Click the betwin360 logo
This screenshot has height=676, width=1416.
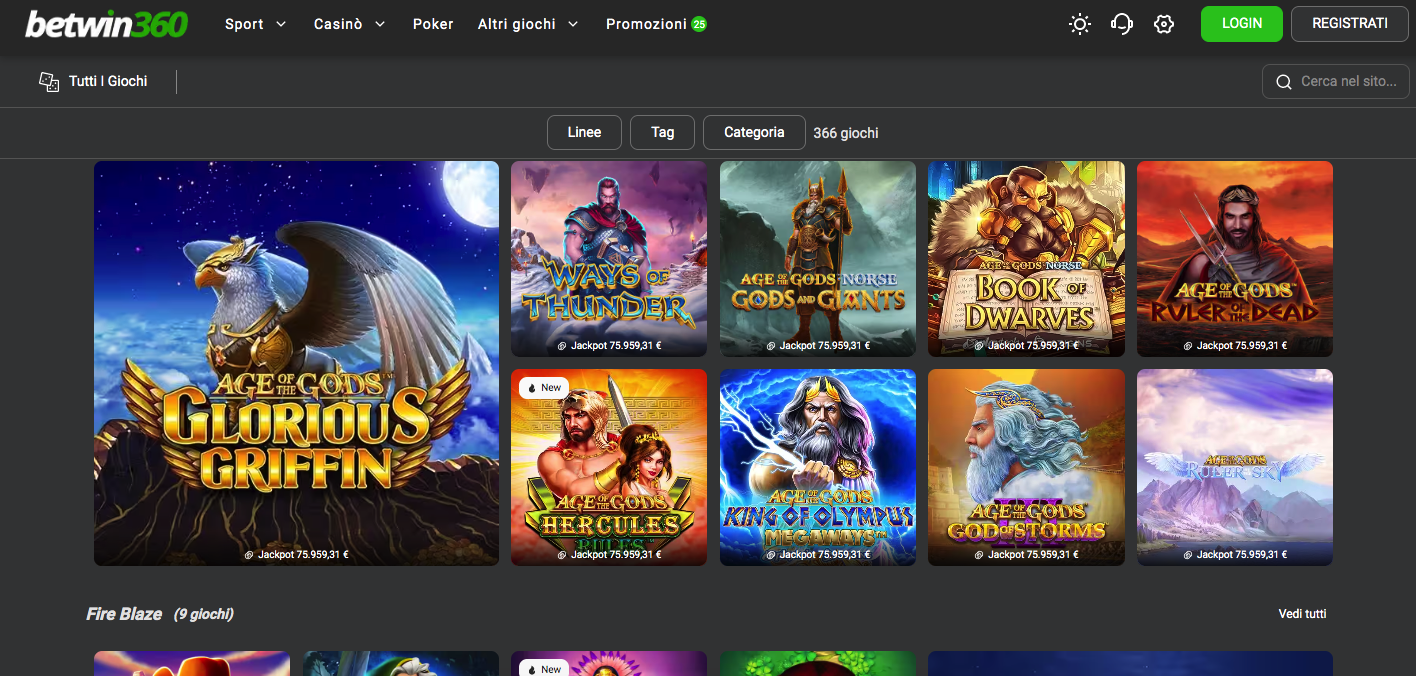pos(106,24)
